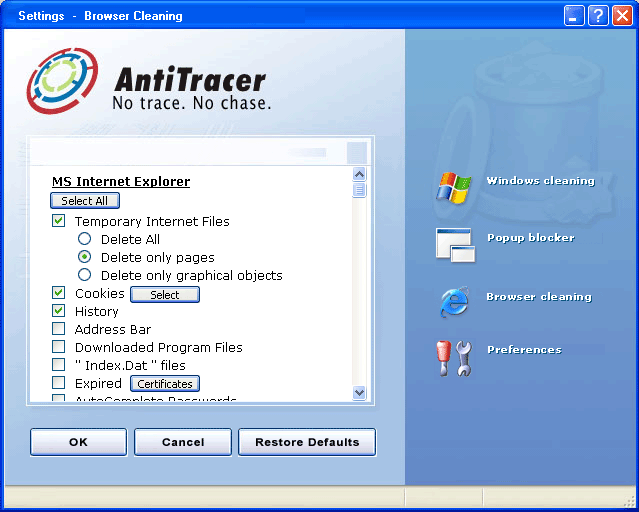Open Preferences via the tools icon
The height and width of the screenshot is (512, 639).
454,358
